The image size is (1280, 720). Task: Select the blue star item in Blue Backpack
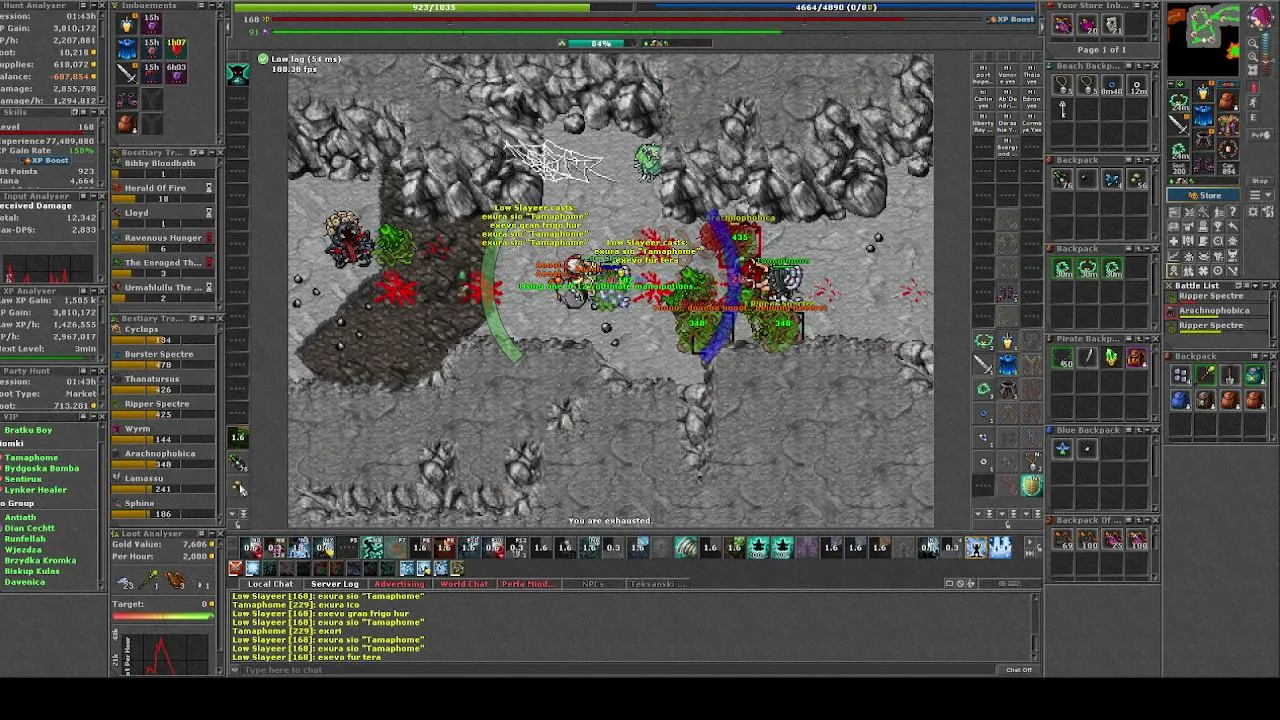1062,449
